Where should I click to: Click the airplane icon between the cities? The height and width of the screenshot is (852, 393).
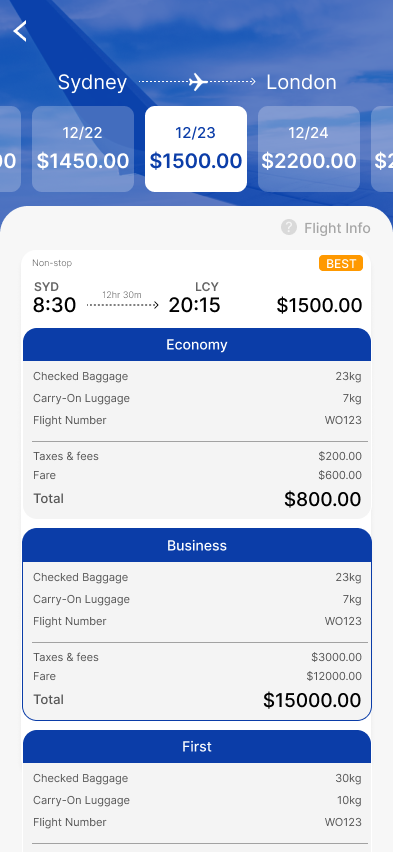click(x=198, y=82)
